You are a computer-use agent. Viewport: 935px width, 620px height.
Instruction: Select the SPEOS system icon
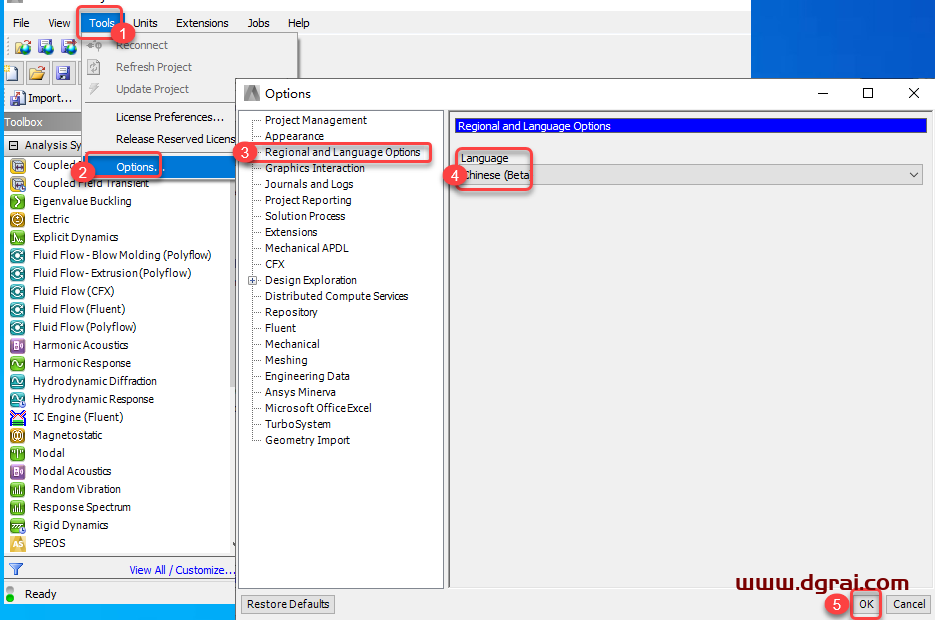18,544
